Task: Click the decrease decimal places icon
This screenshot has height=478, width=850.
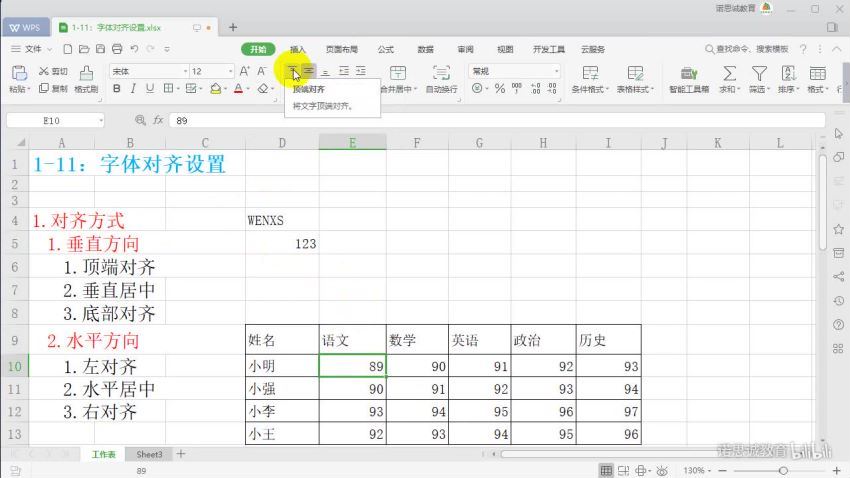Action: tap(552, 88)
